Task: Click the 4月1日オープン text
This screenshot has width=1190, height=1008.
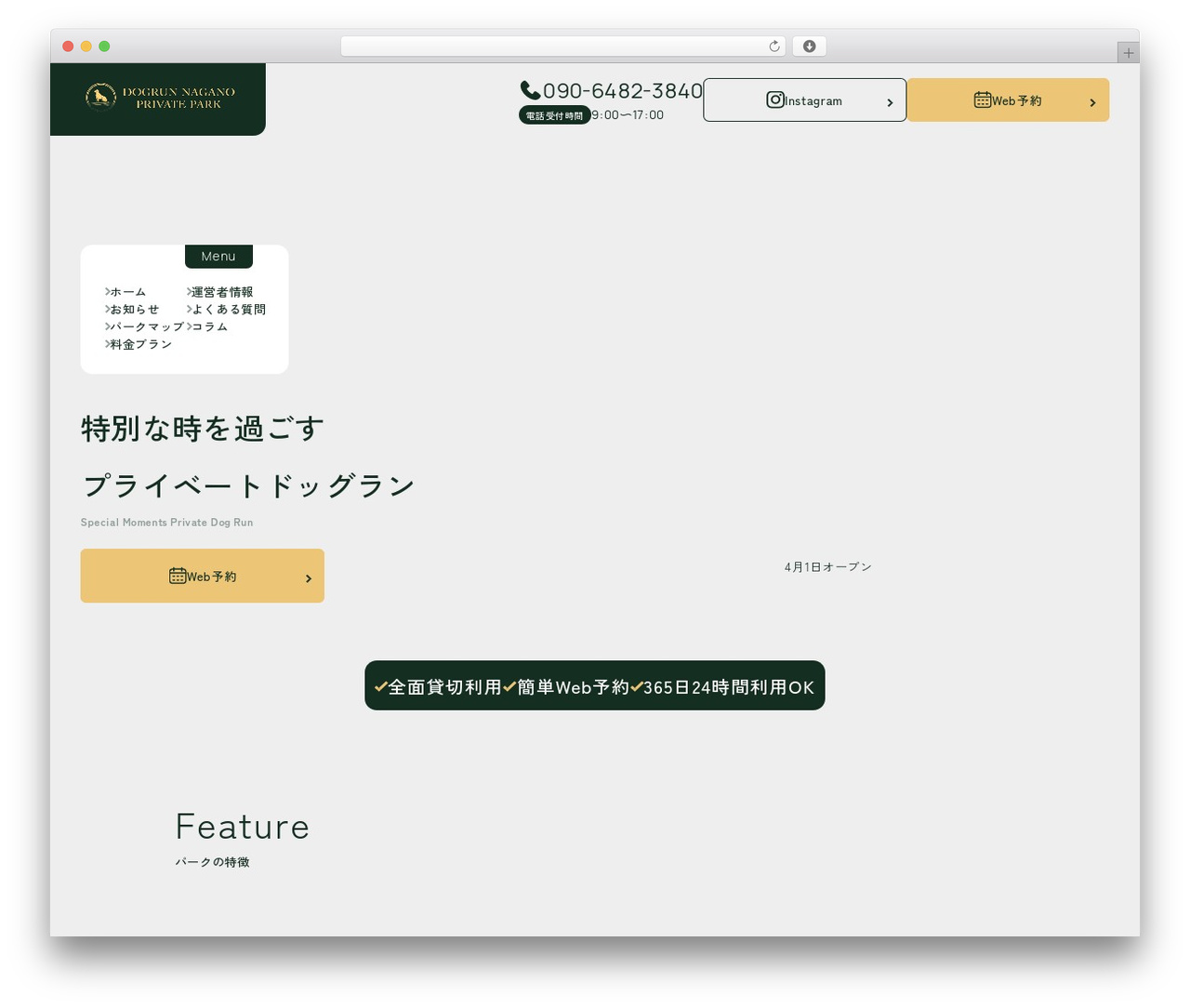Action: click(x=827, y=566)
